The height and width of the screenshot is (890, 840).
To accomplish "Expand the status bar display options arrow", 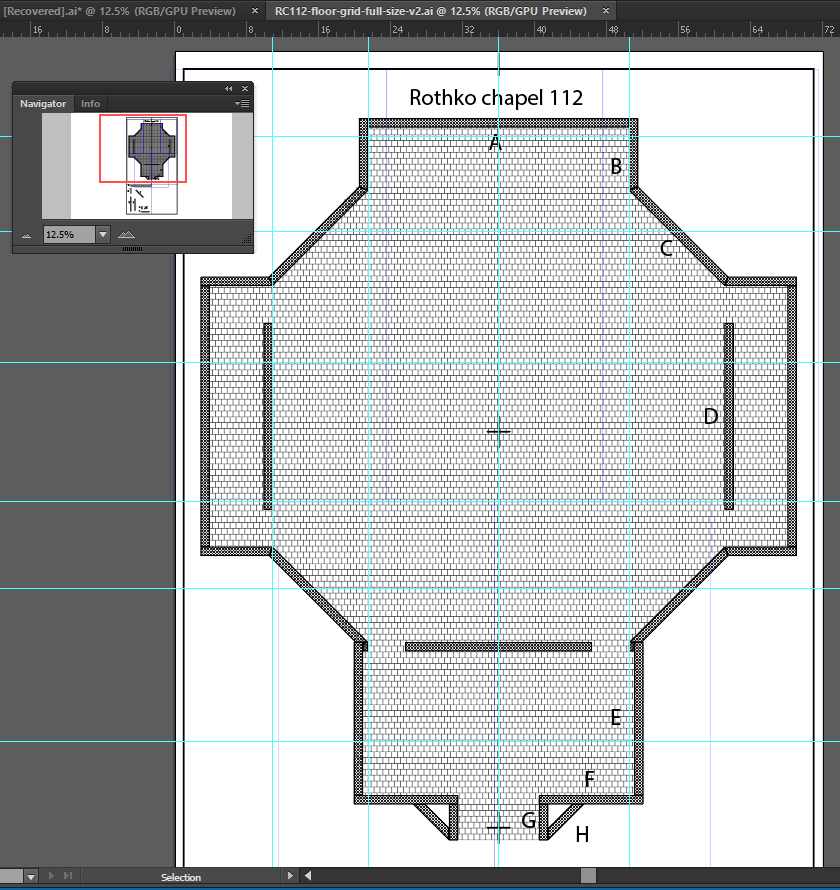I will (290, 877).
